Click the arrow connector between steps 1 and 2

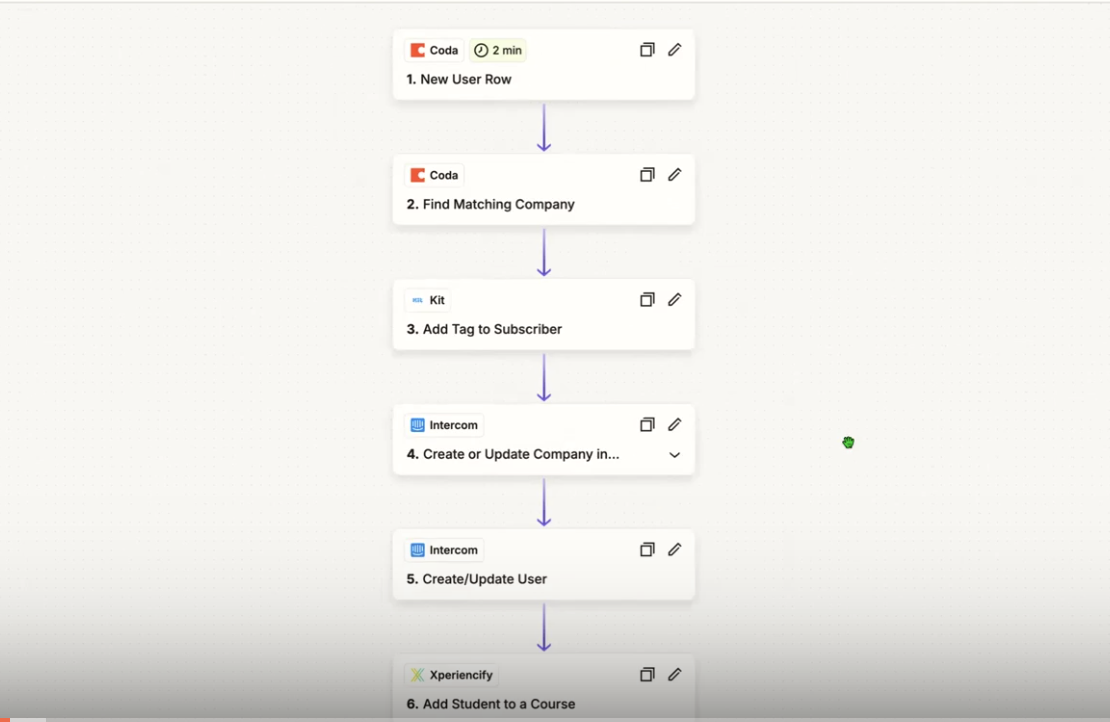point(544,127)
